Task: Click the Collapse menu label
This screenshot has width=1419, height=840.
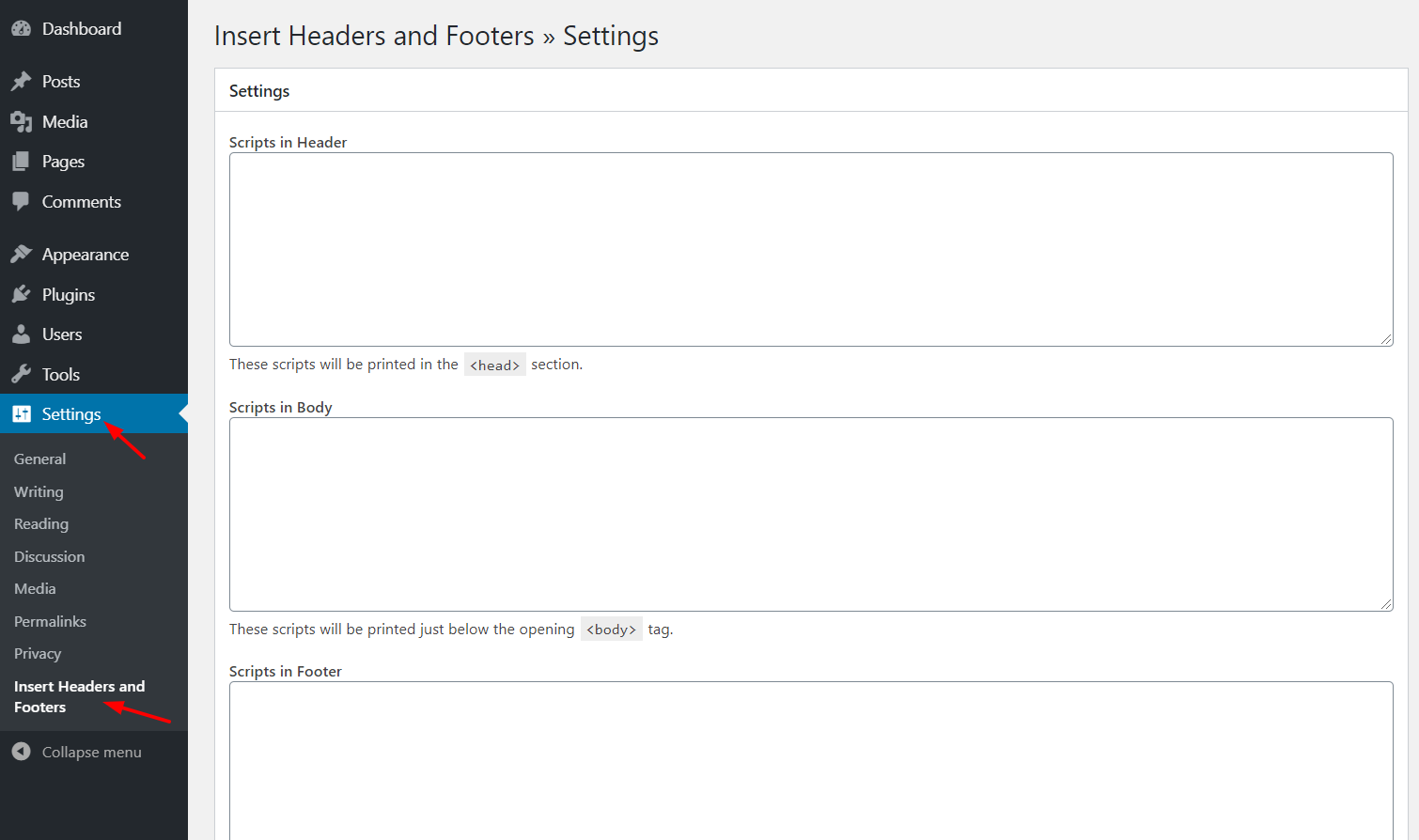Action: tap(92, 753)
